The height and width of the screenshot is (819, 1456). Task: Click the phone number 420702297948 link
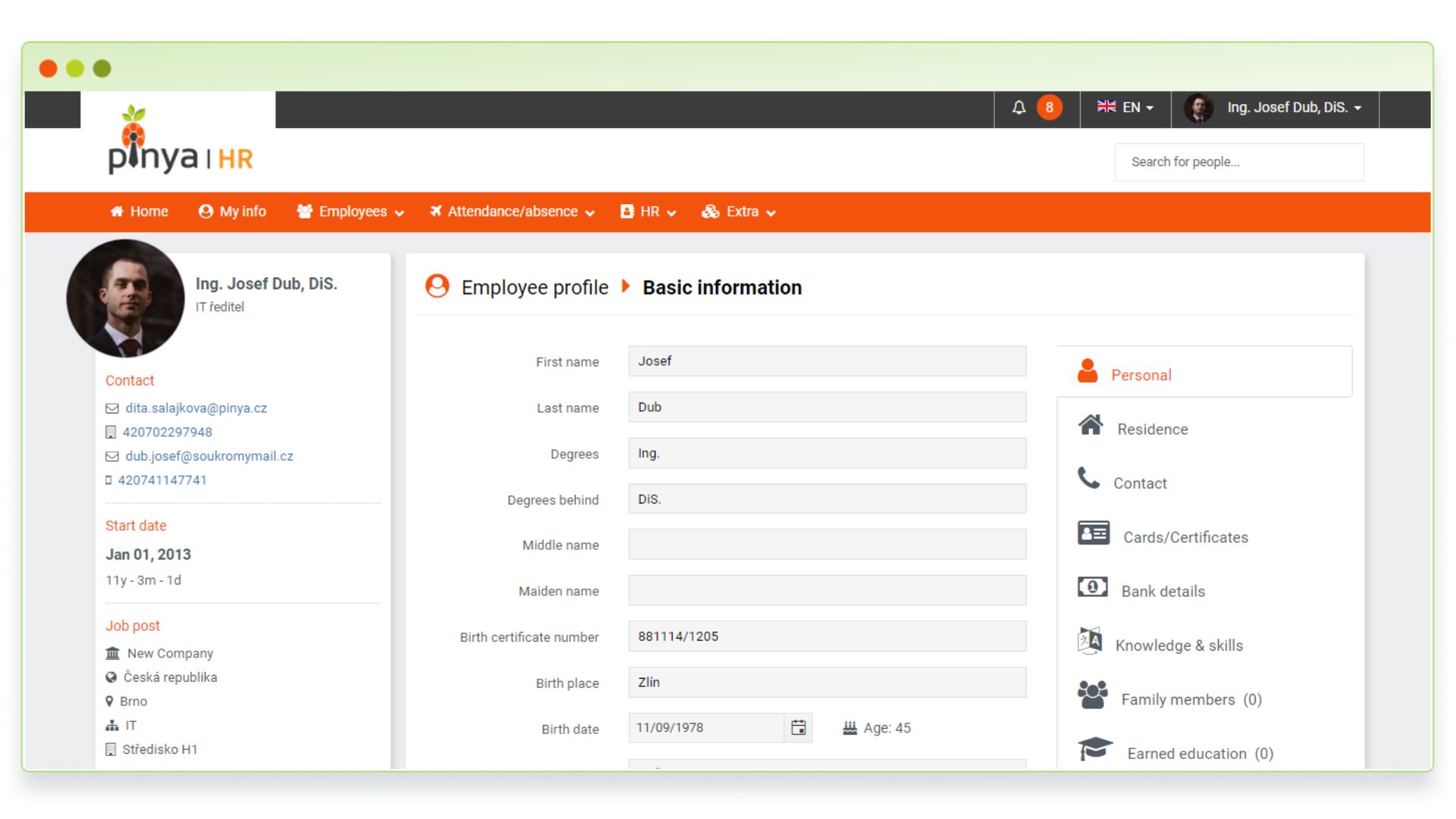pos(167,432)
